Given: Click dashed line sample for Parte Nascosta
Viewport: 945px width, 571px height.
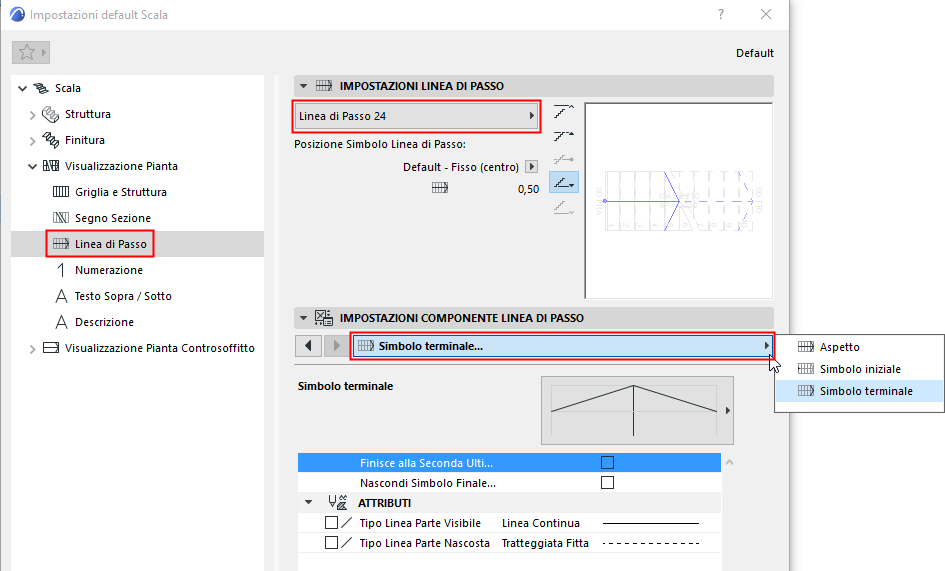Looking at the screenshot, I should pyautogui.click(x=651, y=543).
